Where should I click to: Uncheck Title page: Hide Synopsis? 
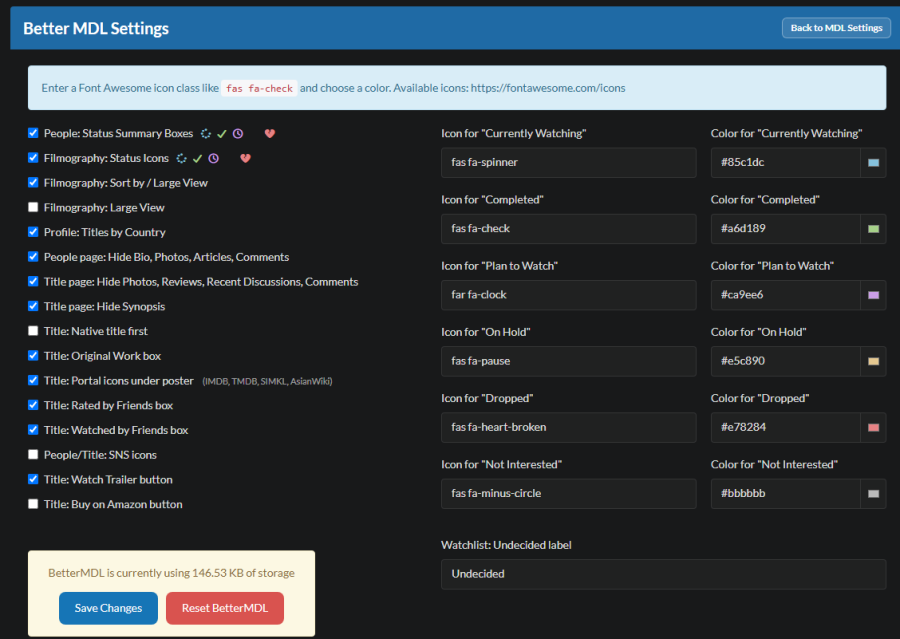click(33, 306)
